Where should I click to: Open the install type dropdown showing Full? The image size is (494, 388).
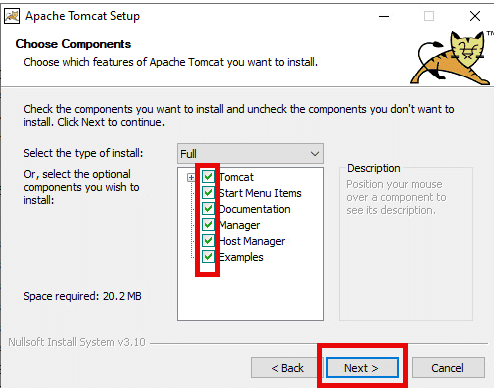(x=250, y=154)
